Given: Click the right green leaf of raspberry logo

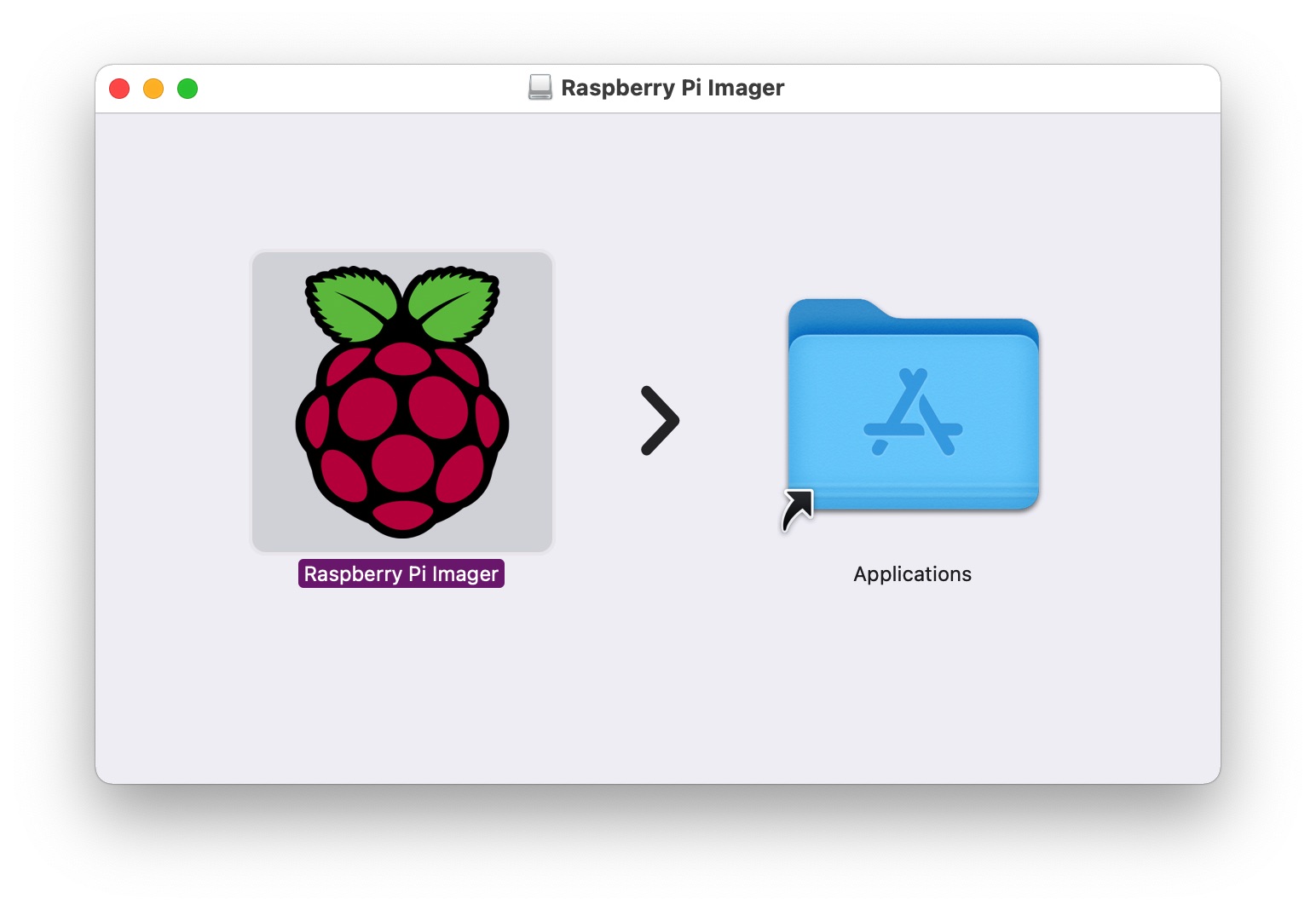Looking at the screenshot, I should point(451,303).
